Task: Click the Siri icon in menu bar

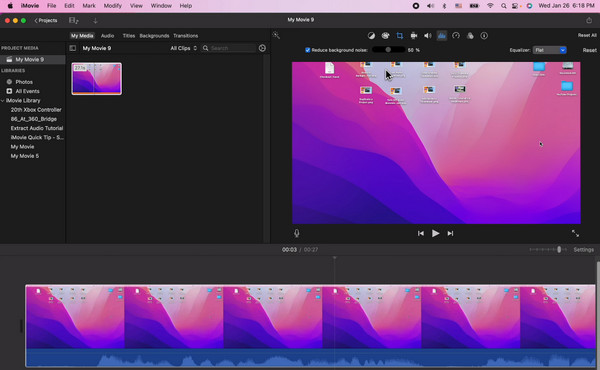Action: [529, 6]
